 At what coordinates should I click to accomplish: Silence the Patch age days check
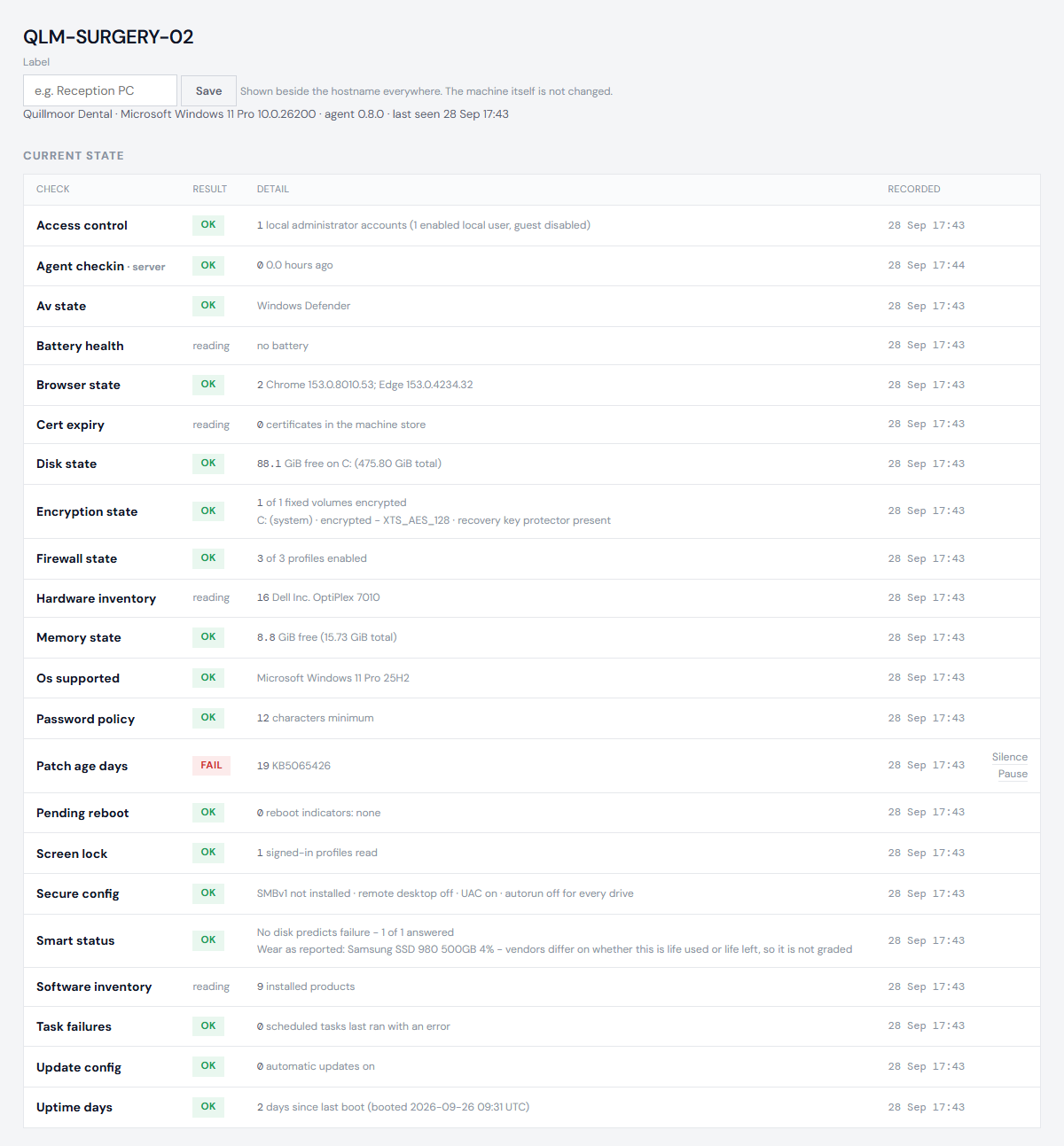(1010, 757)
